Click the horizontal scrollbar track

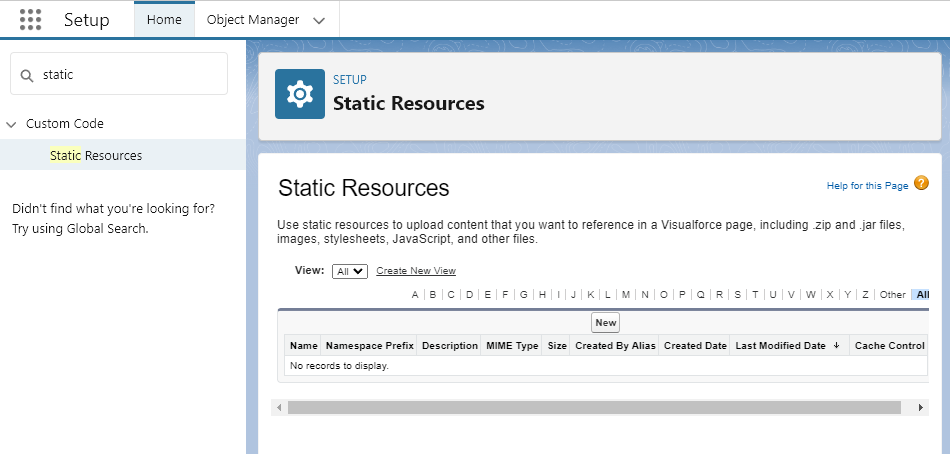coord(600,408)
